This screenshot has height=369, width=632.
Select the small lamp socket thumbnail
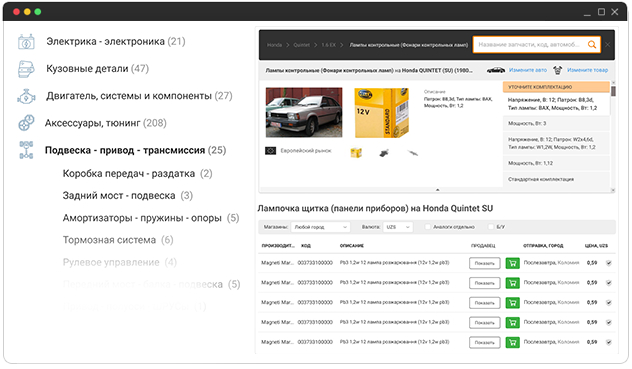click(x=384, y=153)
